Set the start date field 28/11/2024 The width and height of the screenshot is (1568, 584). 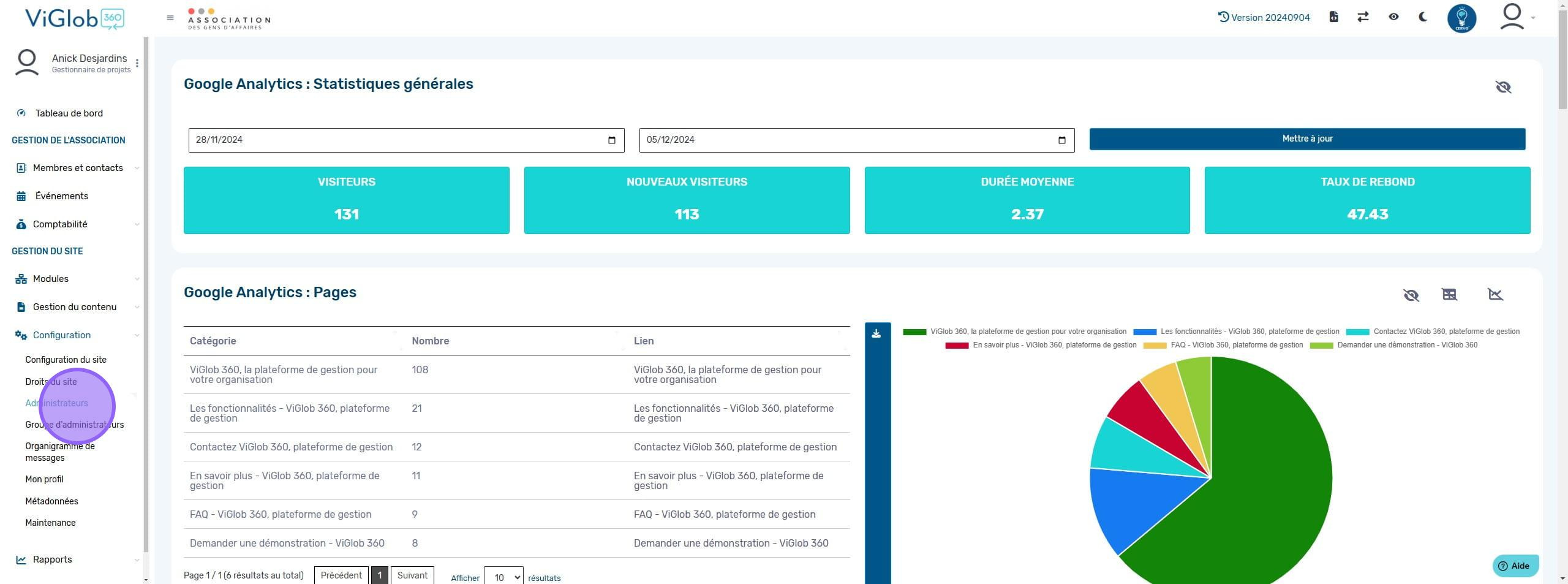pos(406,140)
